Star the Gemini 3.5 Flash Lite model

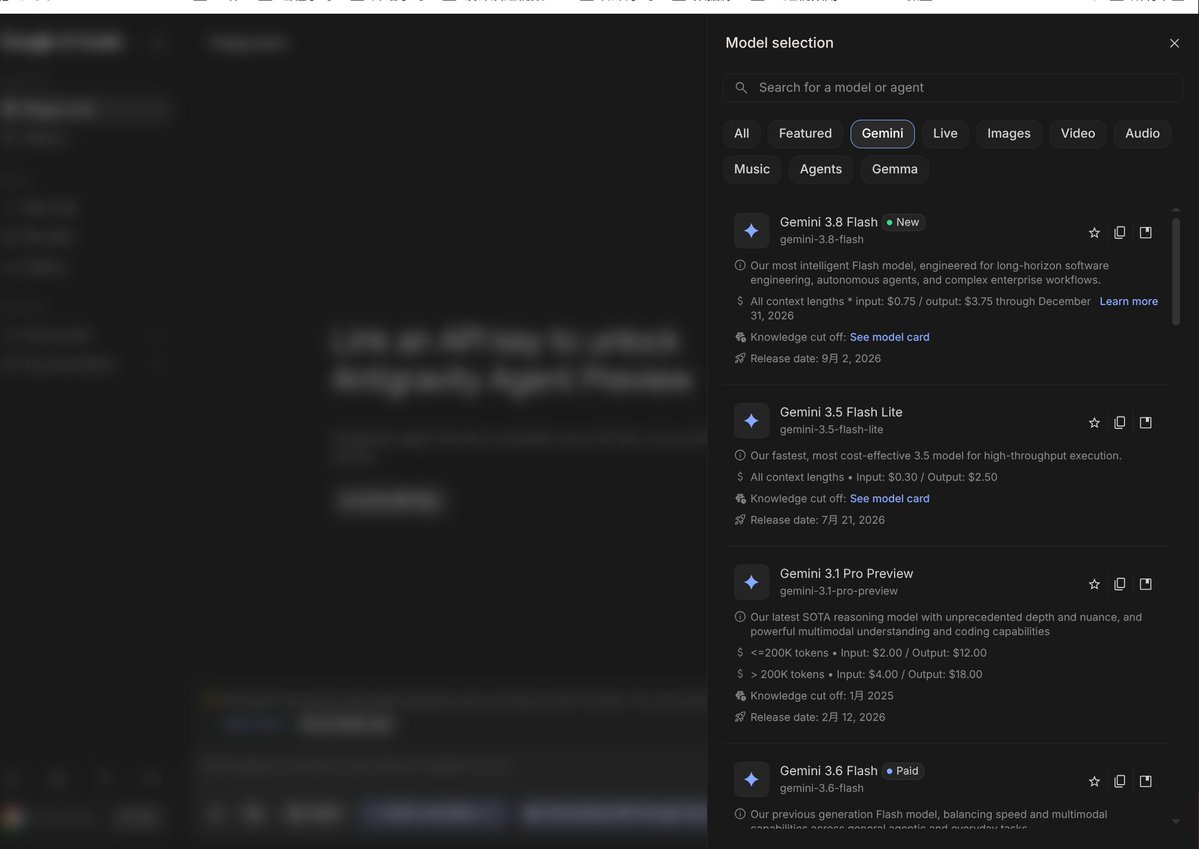[x=1094, y=422]
